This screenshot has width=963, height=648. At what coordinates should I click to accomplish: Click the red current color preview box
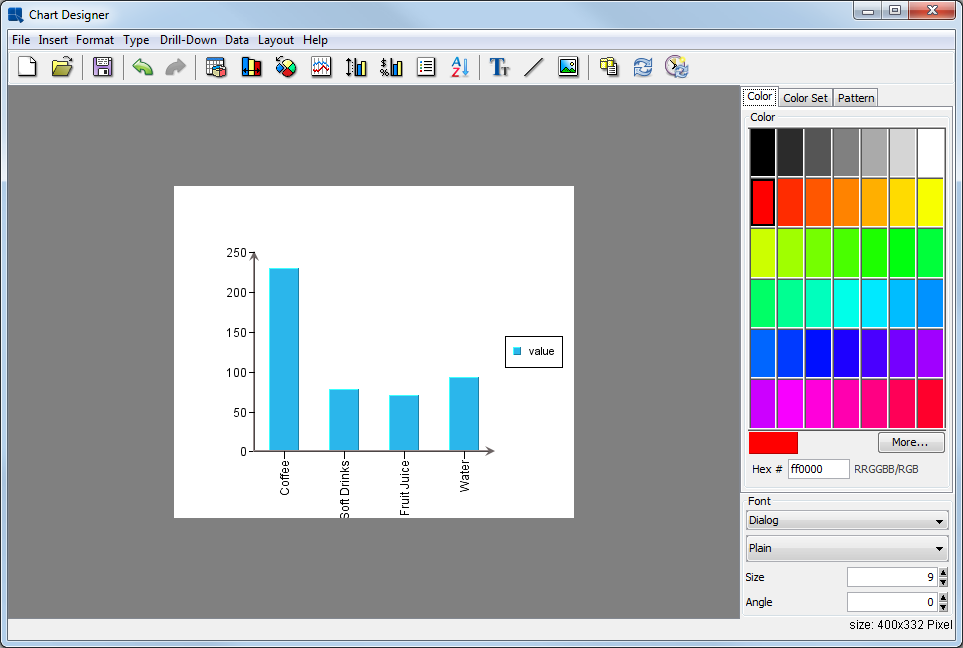click(773, 443)
